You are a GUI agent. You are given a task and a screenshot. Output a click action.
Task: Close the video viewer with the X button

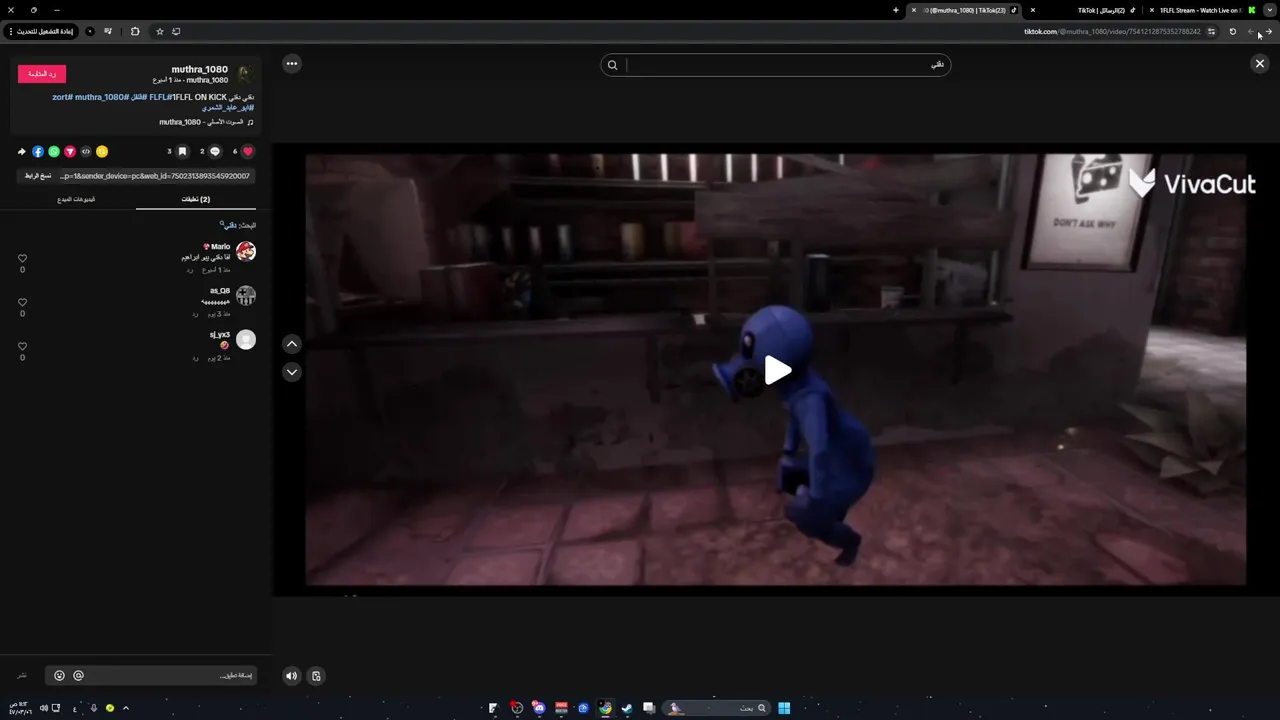(1259, 63)
